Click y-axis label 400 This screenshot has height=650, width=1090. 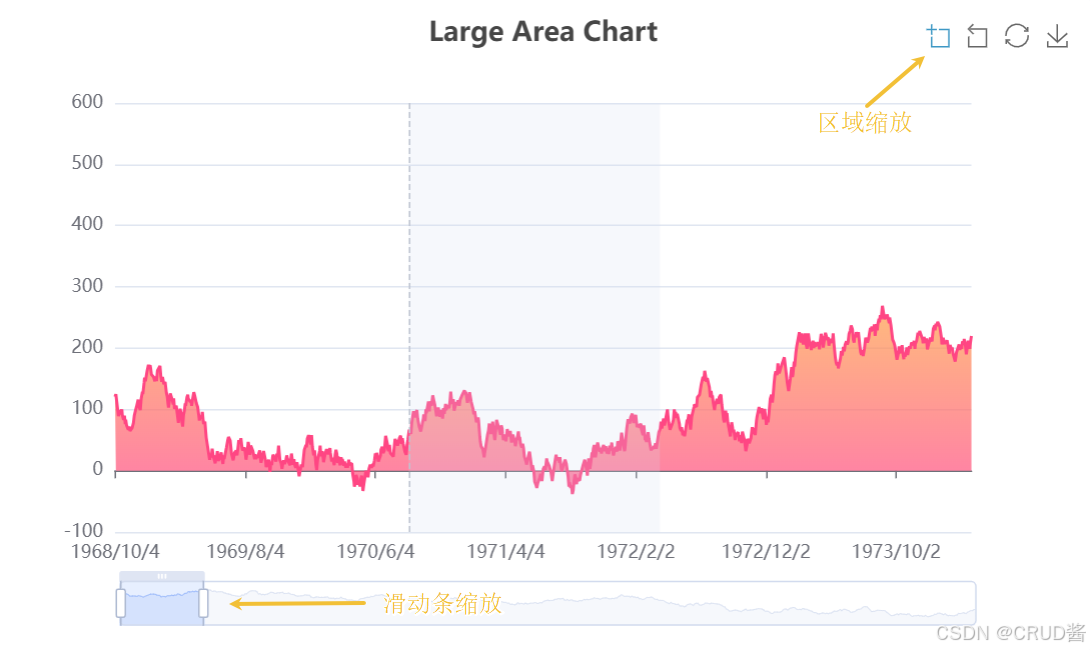click(x=87, y=224)
